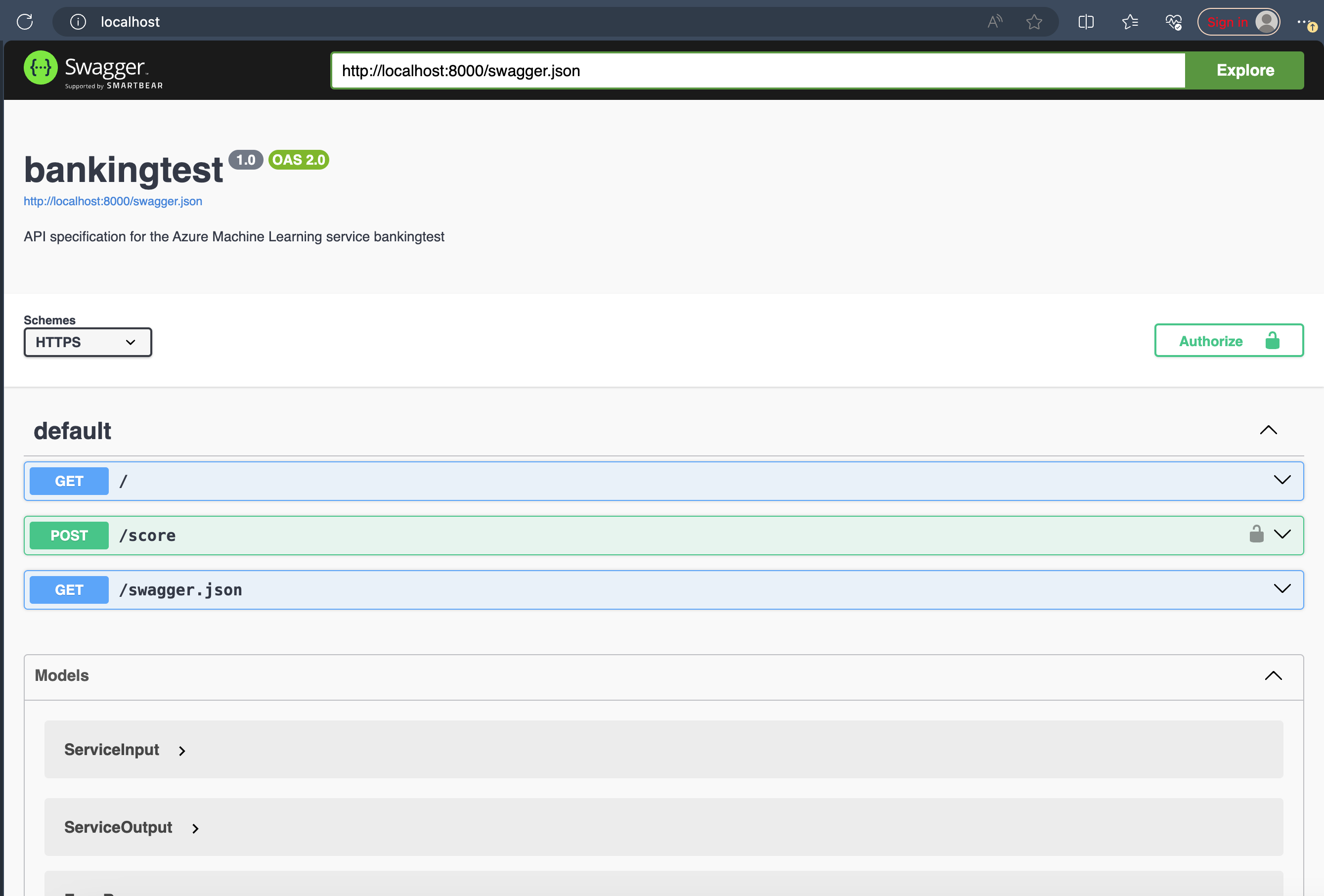Toggle the HTTPS schemes dropdown
1324x896 pixels.
point(87,342)
